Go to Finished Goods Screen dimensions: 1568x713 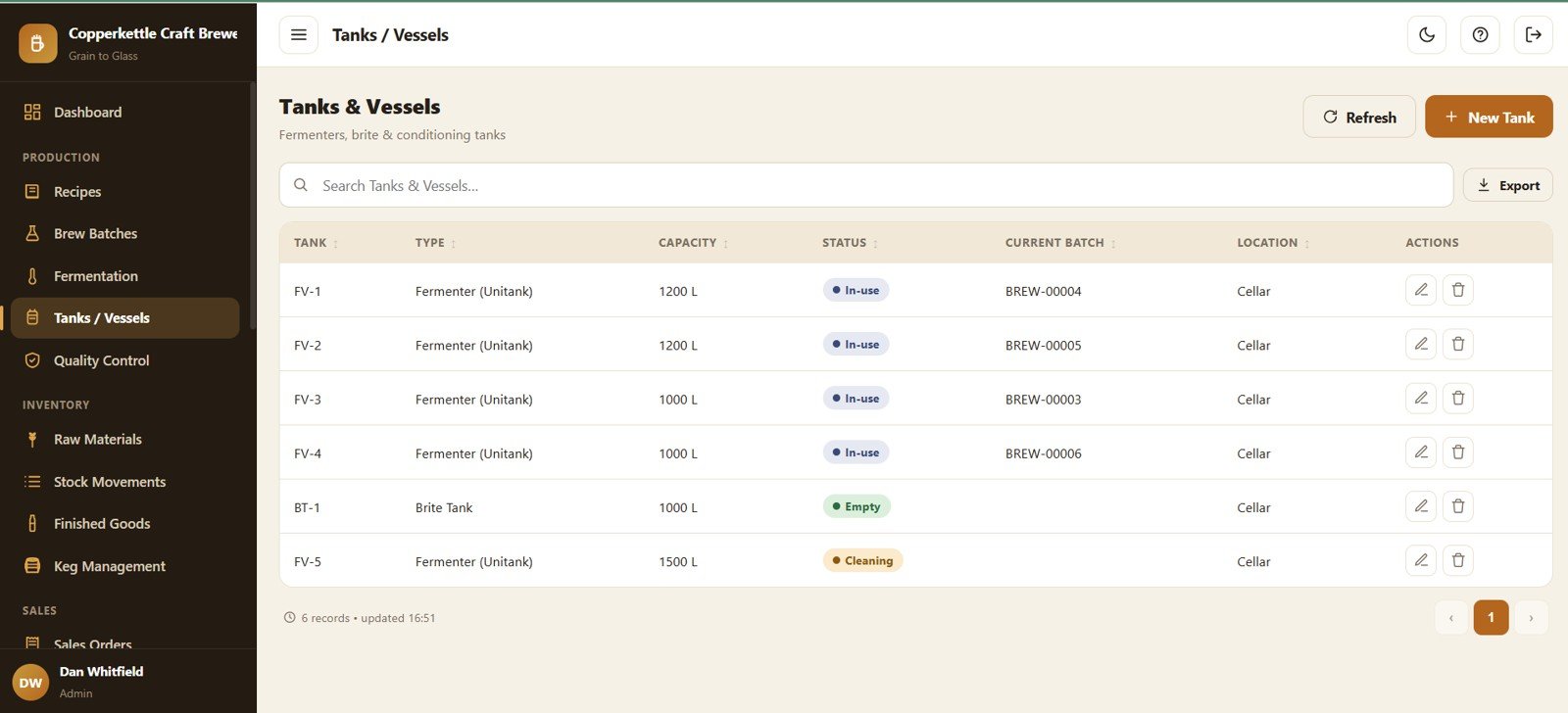124,524
